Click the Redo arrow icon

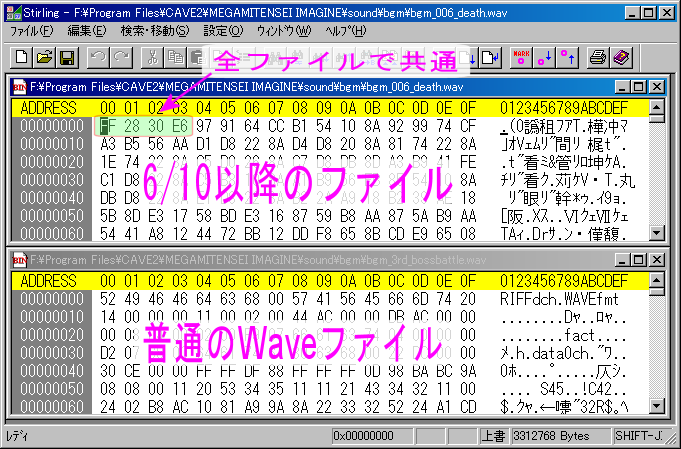point(120,57)
